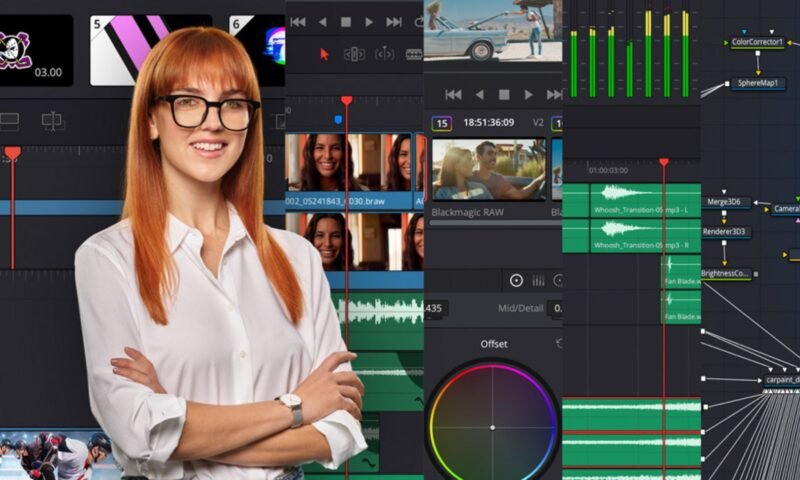Select the Whoosh_Transition-05.mp3 - L audio clip

pos(645,200)
